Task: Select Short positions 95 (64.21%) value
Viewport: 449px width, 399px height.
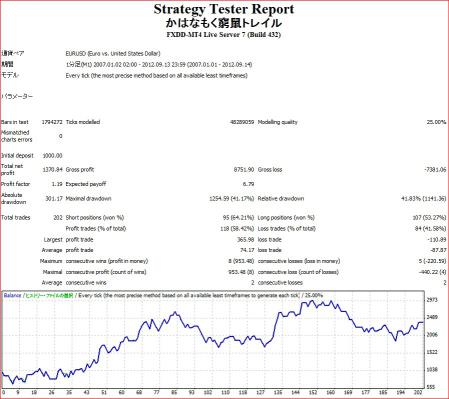Action: [x=238, y=218]
